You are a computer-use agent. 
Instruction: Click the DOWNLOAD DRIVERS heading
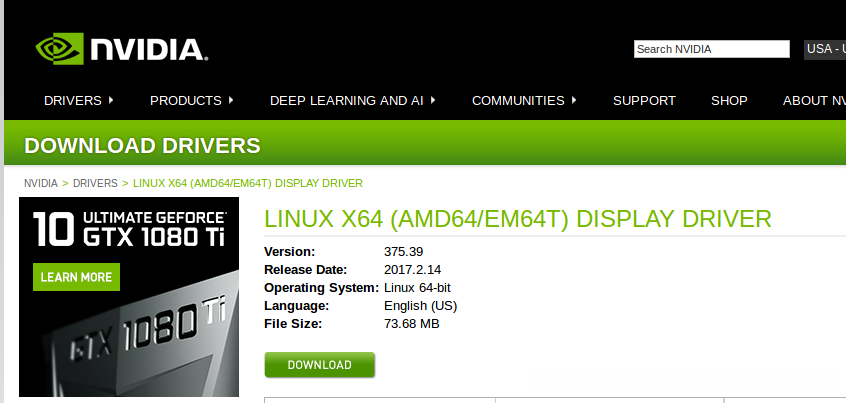pyautogui.click(x=142, y=146)
